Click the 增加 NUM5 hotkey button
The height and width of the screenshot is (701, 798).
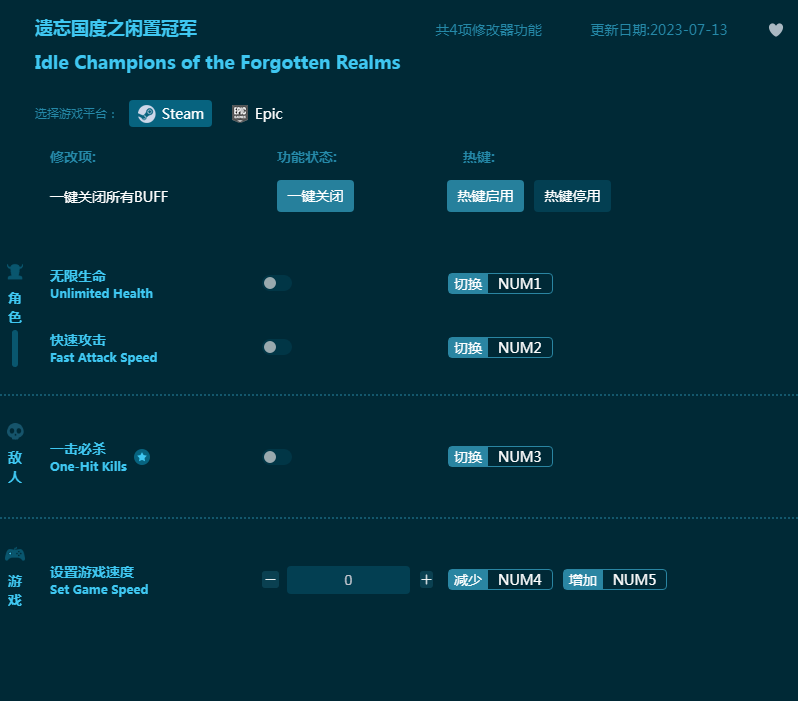click(x=615, y=580)
